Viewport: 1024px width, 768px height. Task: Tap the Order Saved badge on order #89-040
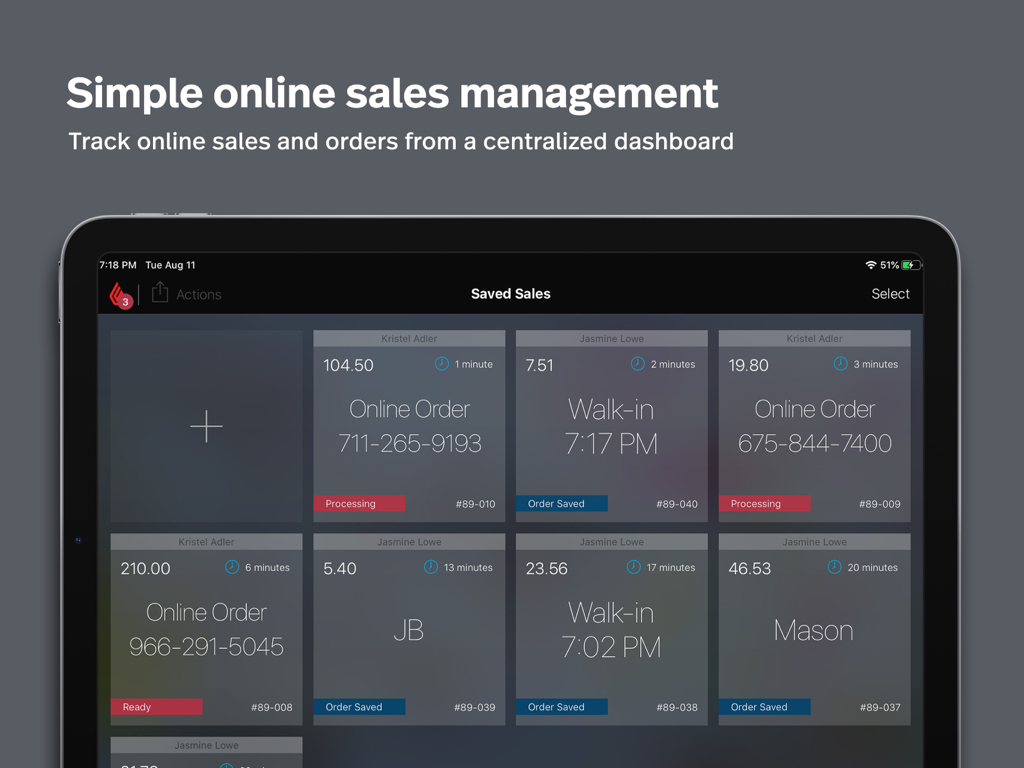pos(562,503)
